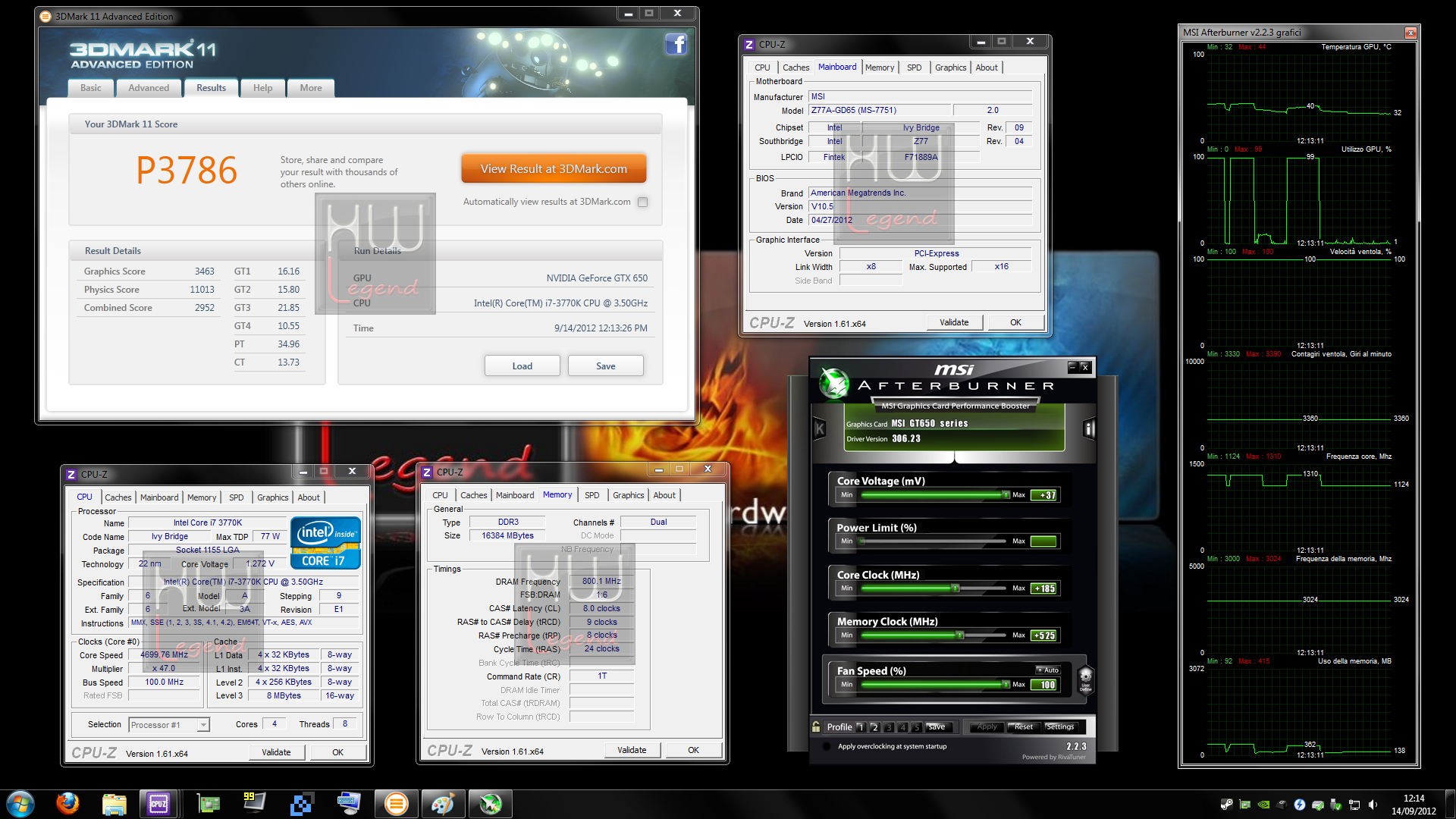Switch to the Basic tab in 3DMark 11
1456x819 pixels.
(91, 88)
